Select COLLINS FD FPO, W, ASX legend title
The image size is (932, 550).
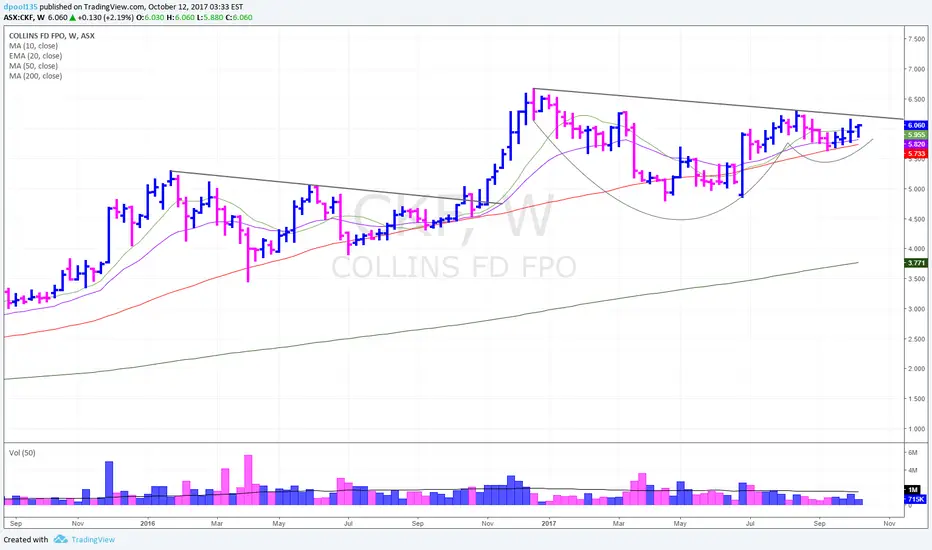click(x=52, y=36)
